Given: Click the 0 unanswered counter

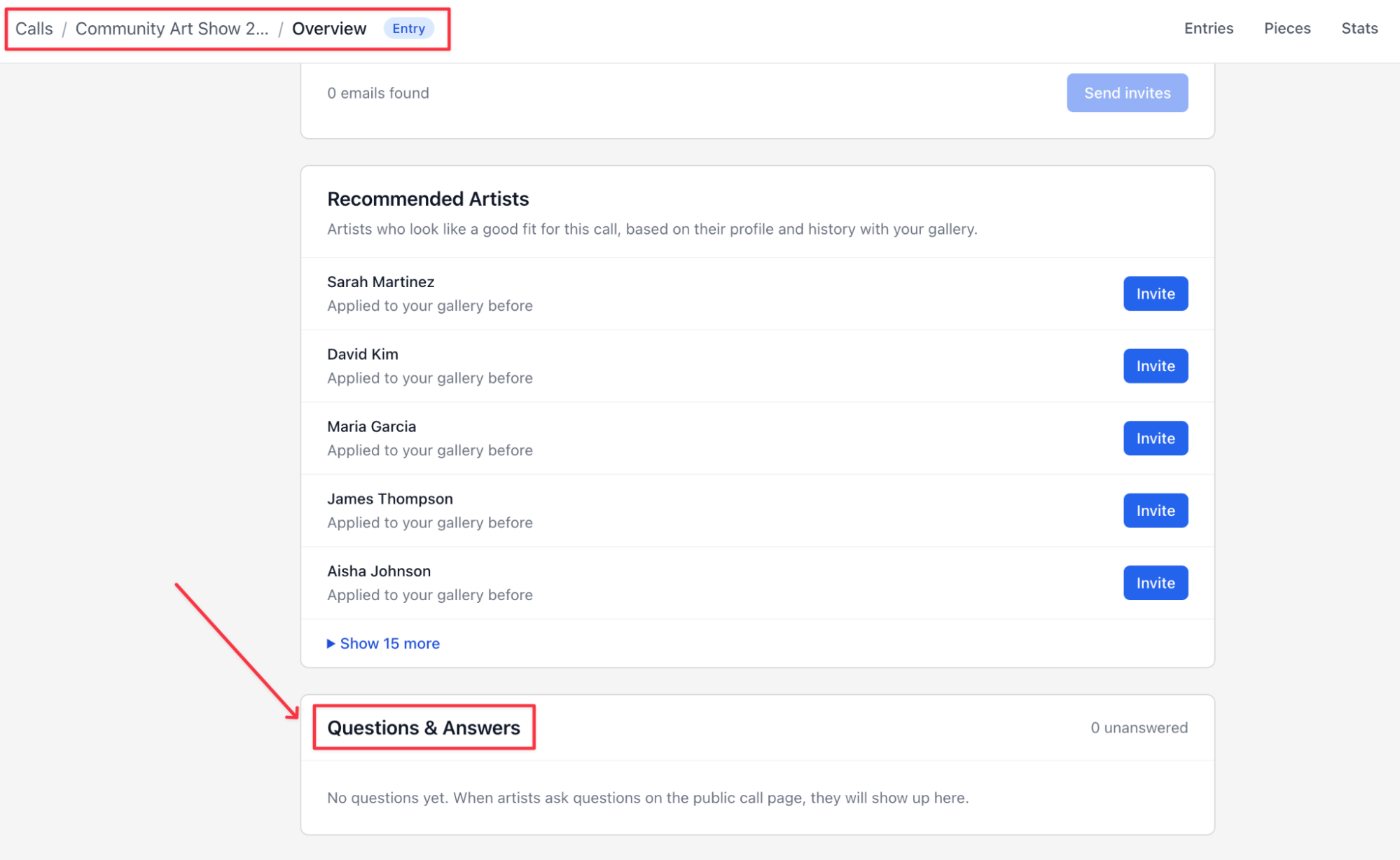Looking at the screenshot, I should pos(1139,728).
